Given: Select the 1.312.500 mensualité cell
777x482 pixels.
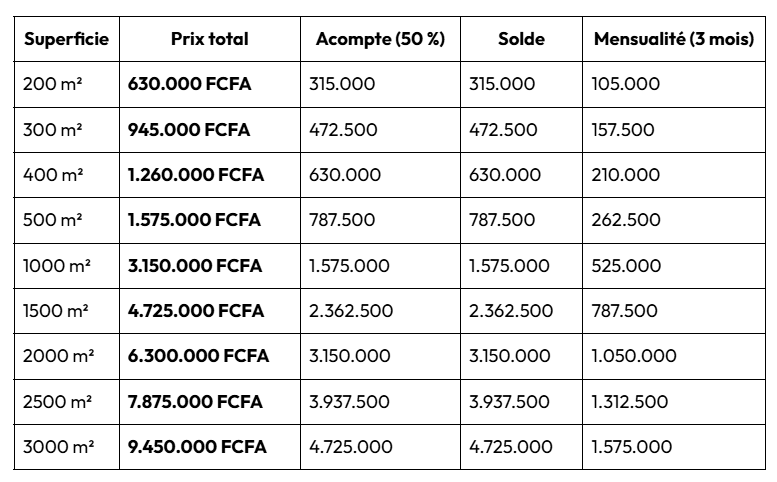Looking at the screenshot, I should pyautogui.click(x=674, y=402).
